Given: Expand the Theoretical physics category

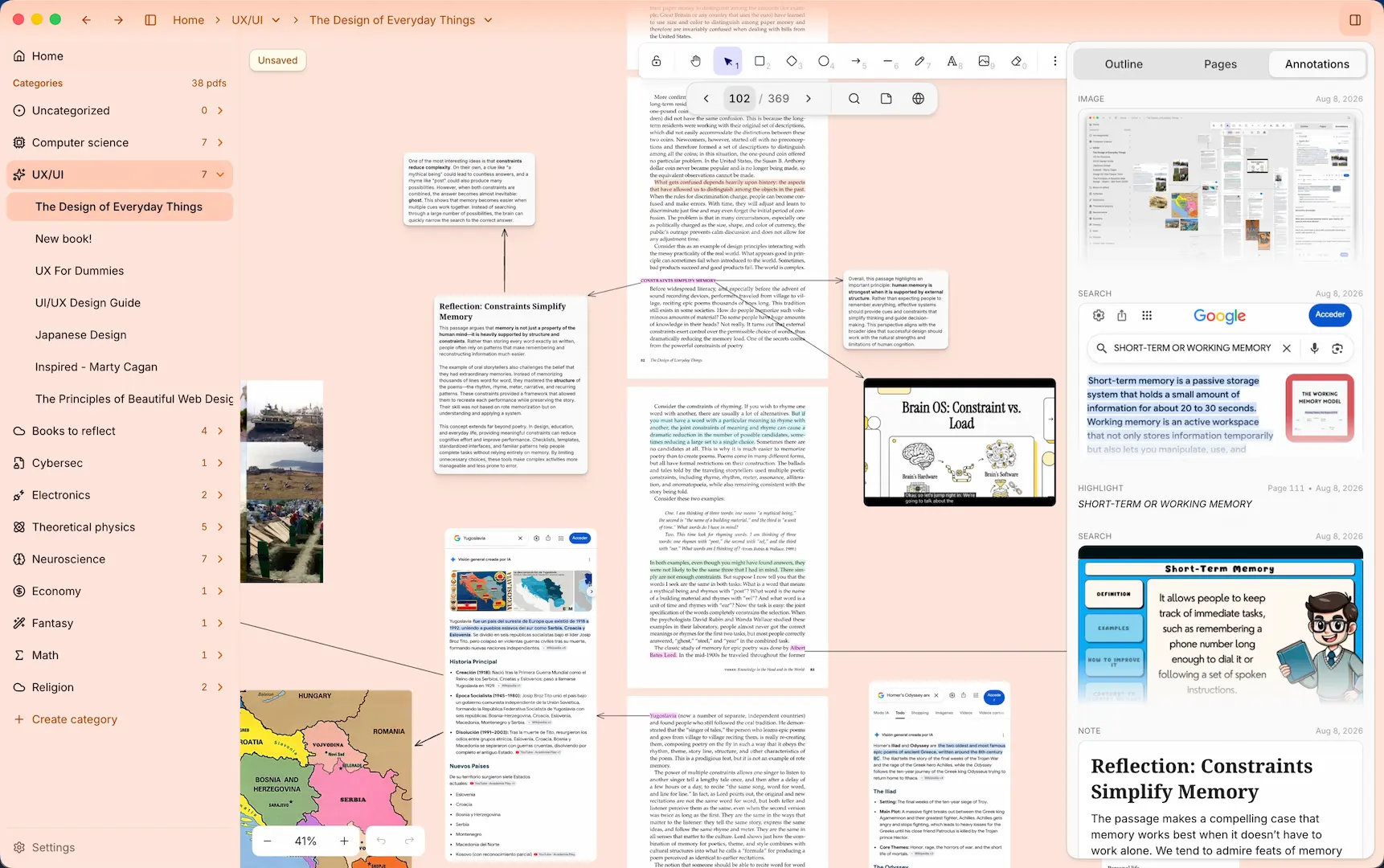Looking at the screenshot, I should 220,527.
